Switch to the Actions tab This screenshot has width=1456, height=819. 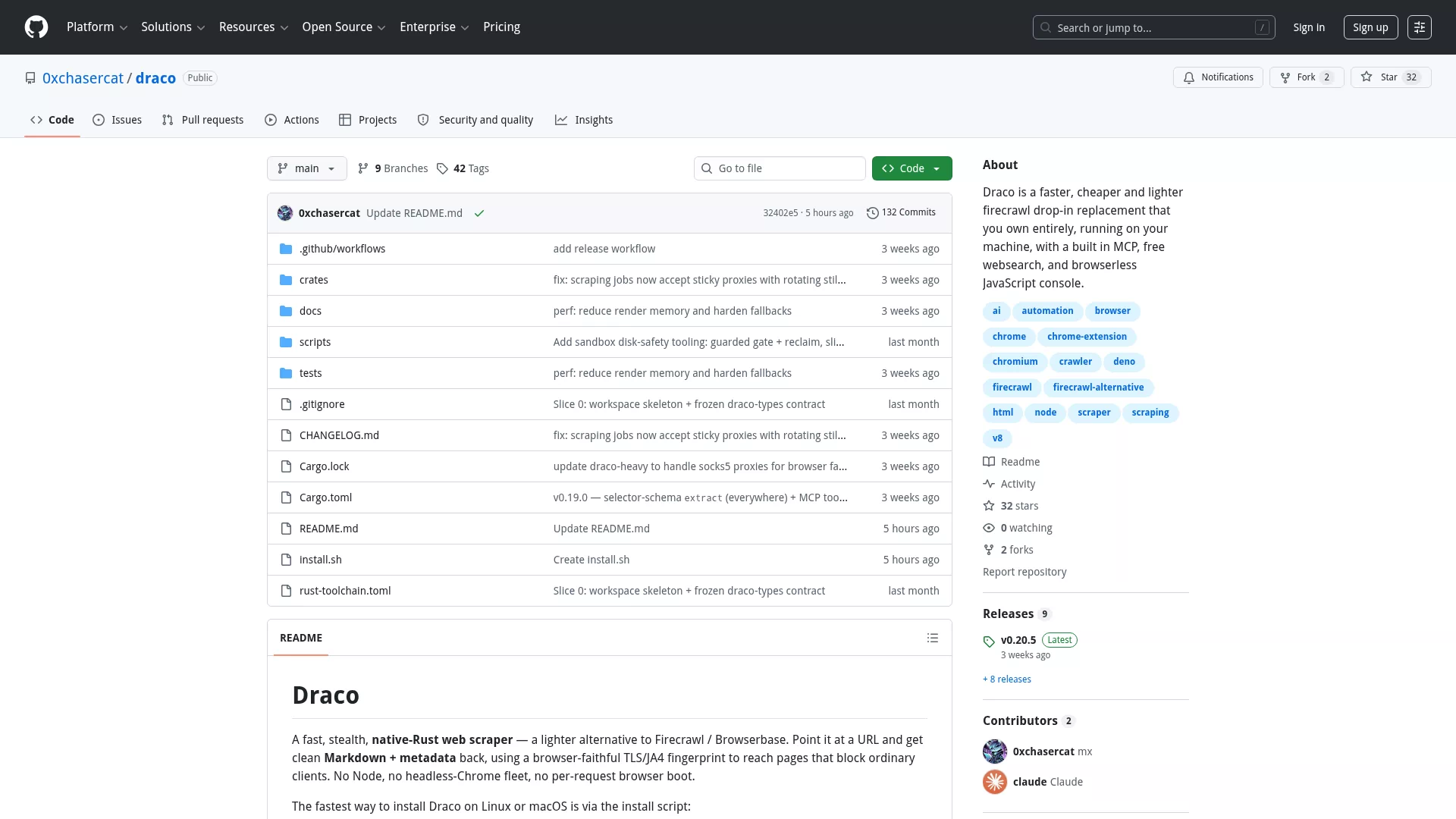[292, 120]
